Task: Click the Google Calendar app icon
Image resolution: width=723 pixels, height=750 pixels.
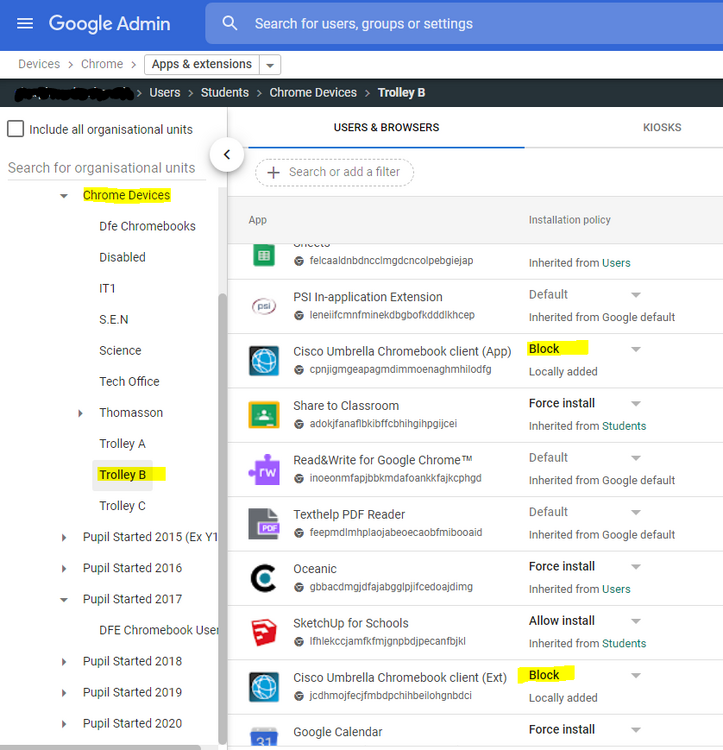Action: pyautogui.click(x=264, y=737)
